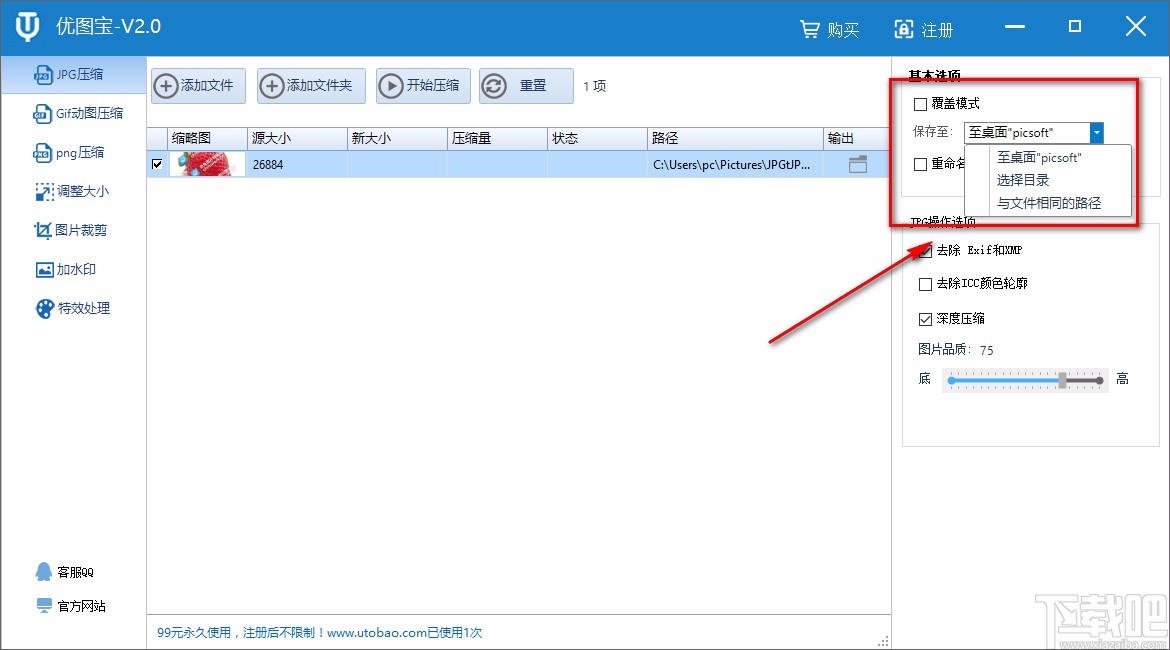The height and width of the screenshot is (650, 1170).
Task: Close the 优图宝 window
Action: point(1136,27)
